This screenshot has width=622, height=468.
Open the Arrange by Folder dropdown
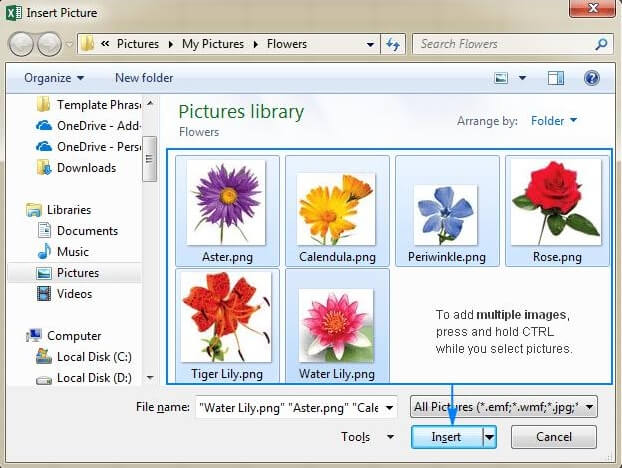[554, 121]
